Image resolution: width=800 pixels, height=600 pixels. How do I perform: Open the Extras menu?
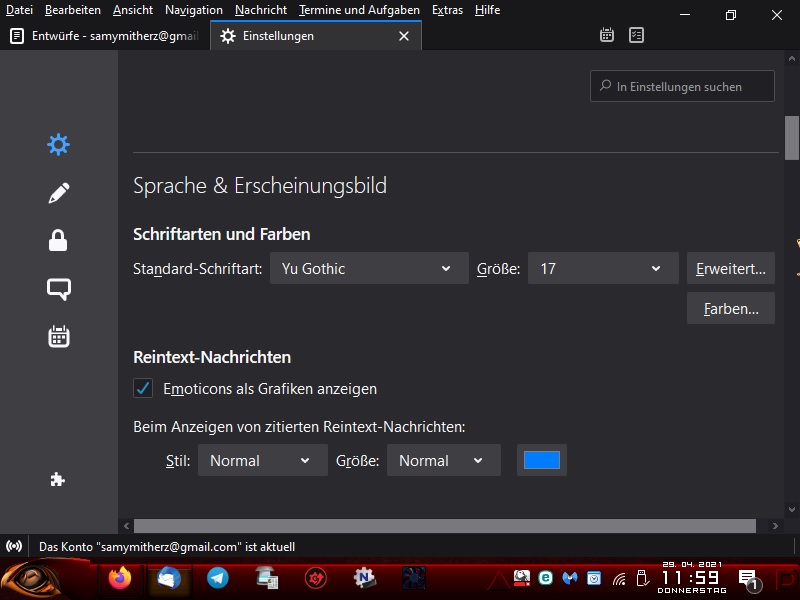(x=447, y=10)
